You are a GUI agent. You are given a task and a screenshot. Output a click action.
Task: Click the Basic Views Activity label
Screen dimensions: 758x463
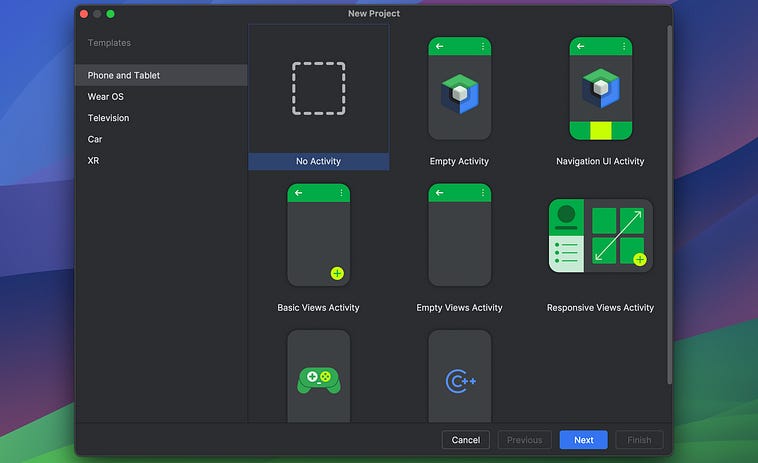coord(318,308)
